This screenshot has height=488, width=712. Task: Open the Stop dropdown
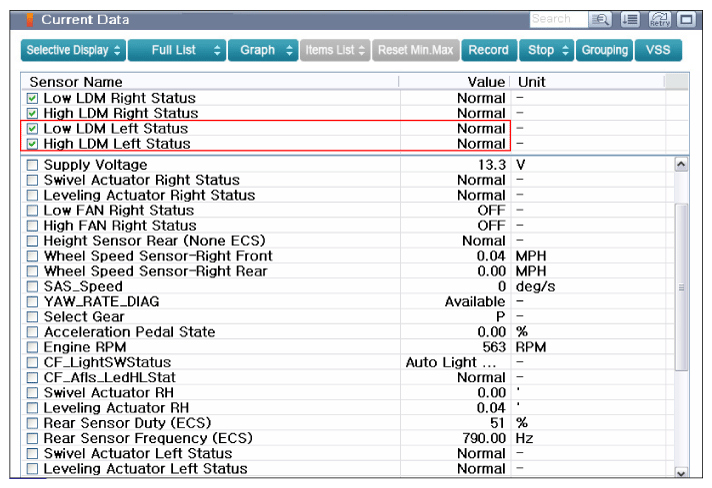547,50
